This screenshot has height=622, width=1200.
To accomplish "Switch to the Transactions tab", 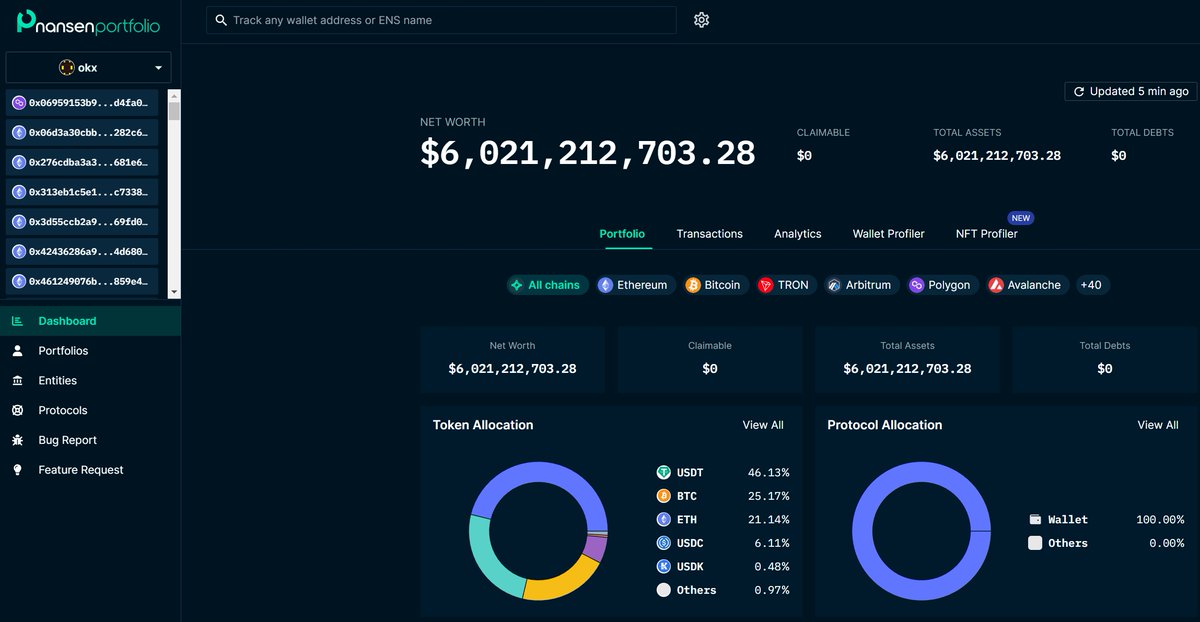I will (x=709, y=234).
